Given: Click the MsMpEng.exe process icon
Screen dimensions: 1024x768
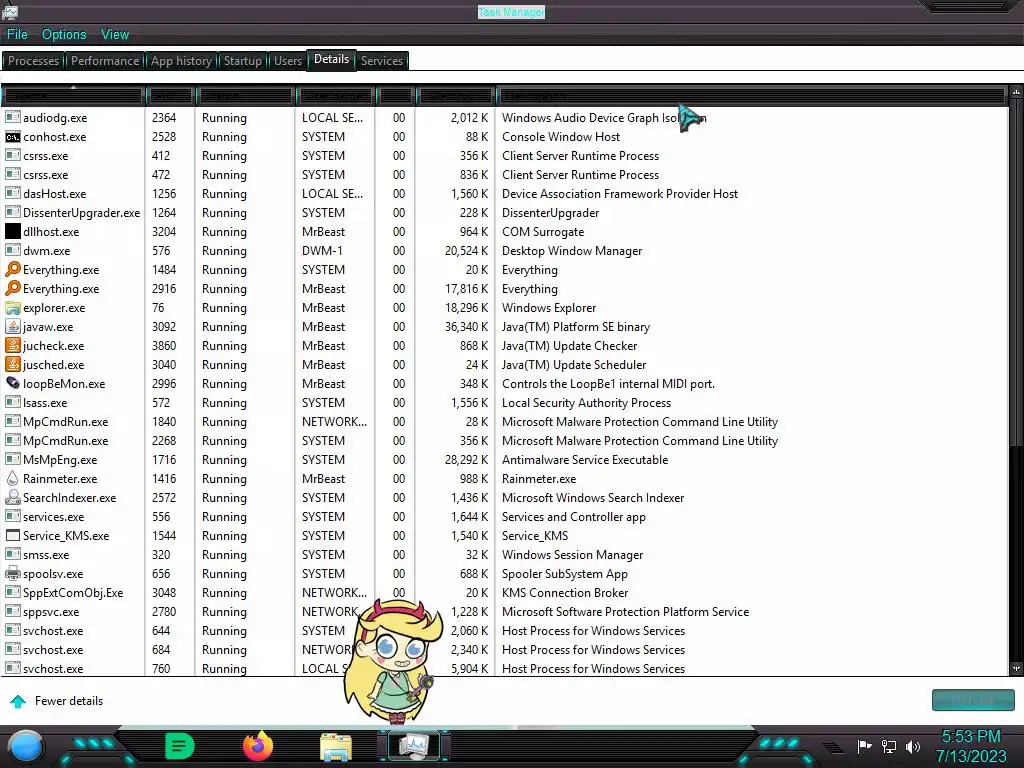Looking at the screenshot, I should click(x=12, y=459).
